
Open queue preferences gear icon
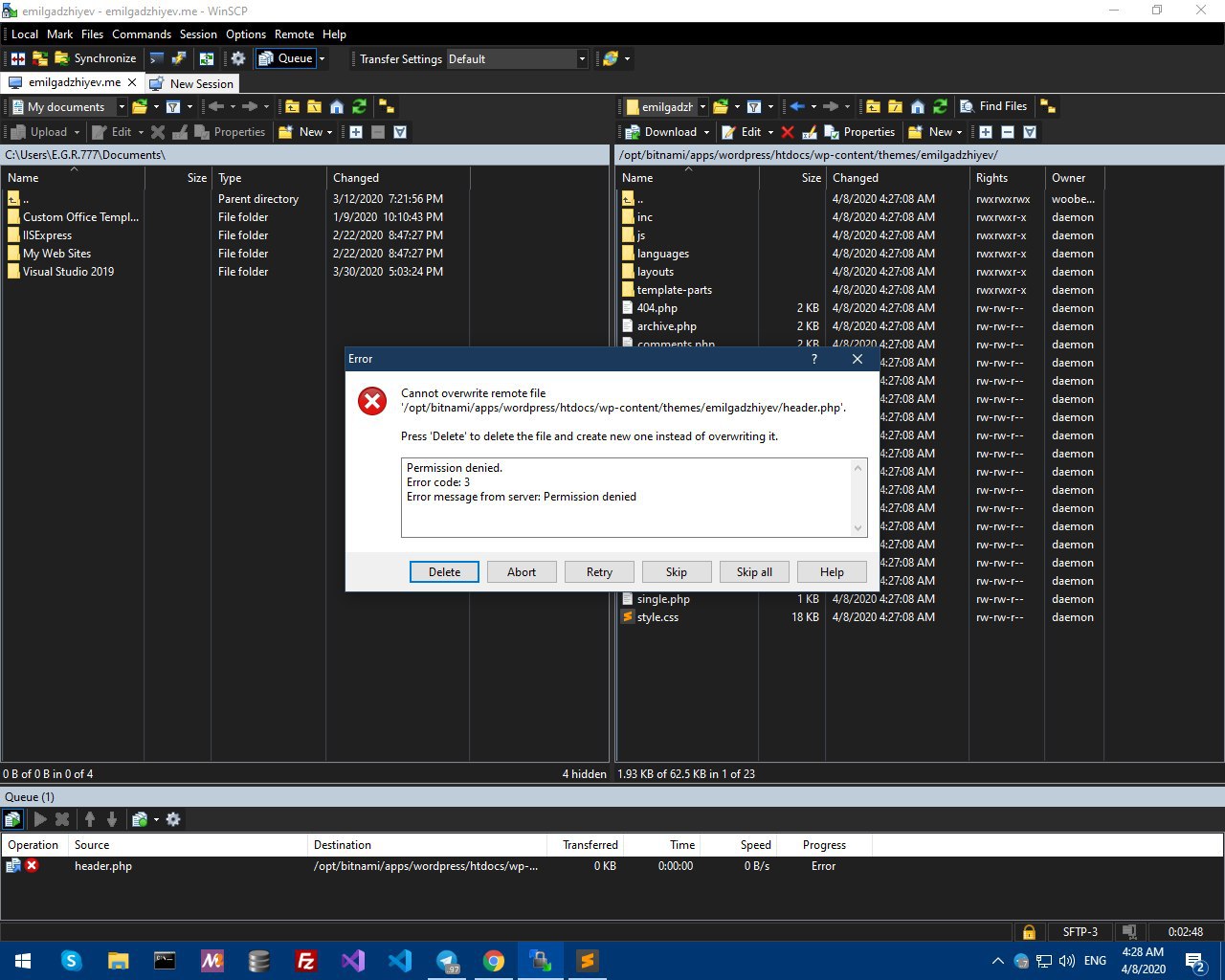pos(173,819)
